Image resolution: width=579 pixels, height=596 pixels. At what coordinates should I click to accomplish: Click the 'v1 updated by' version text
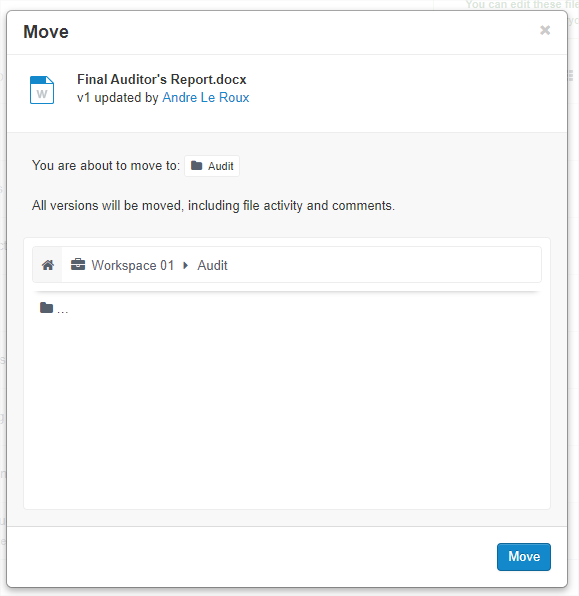117,98
